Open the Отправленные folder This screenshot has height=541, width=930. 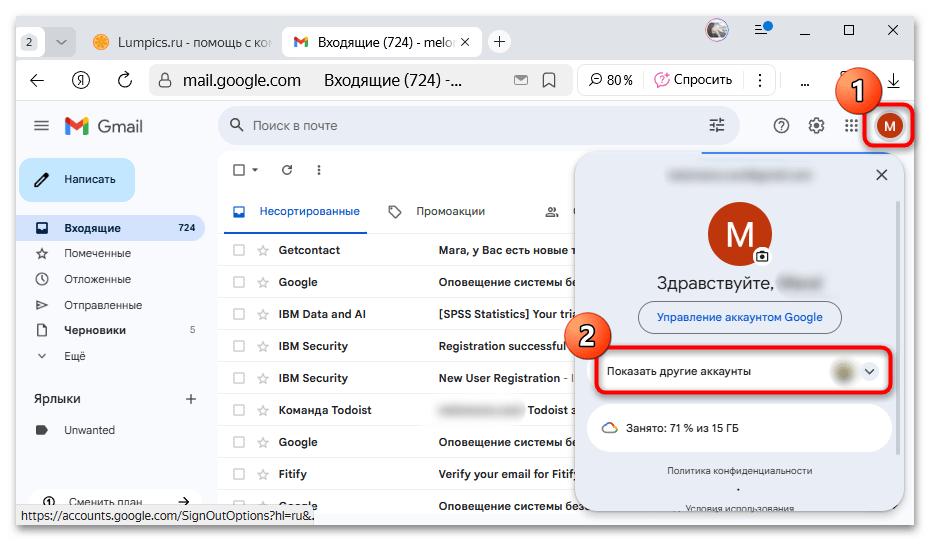click(x=103, y=305)
